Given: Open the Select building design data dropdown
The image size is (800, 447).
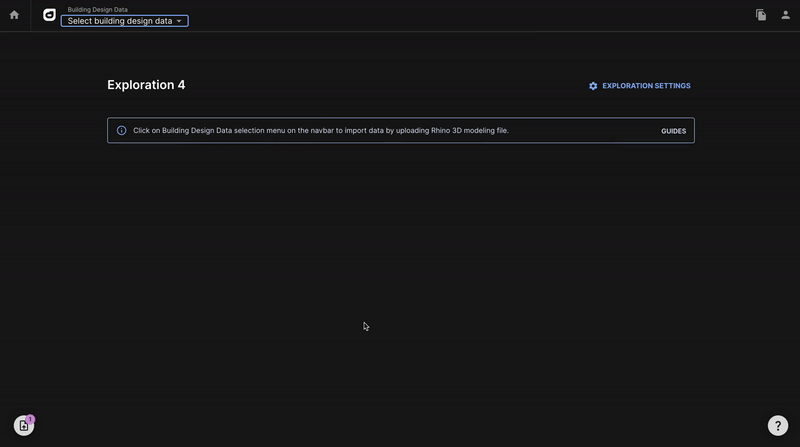Looking at the screenshot, I should [120, 21].
